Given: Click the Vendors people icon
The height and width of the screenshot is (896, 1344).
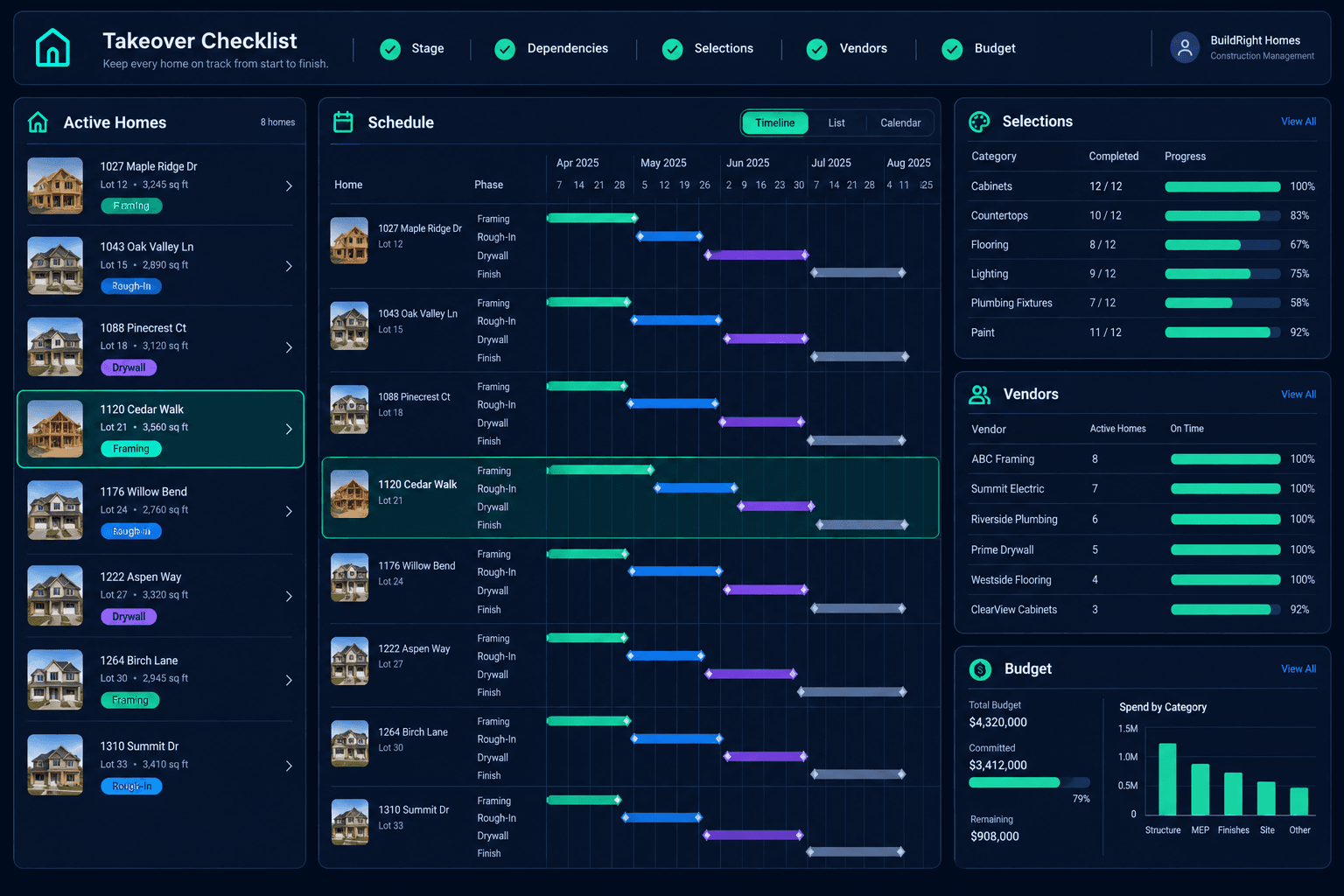Looking at the screenshot, I should (x=979, y=395).
